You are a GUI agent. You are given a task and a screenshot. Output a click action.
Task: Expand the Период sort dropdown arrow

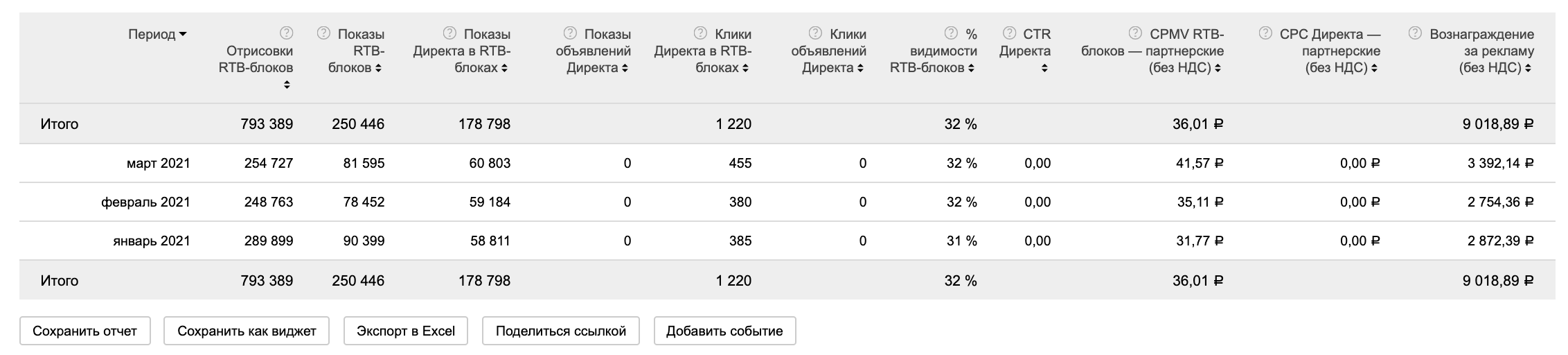(x=183, y=35)
